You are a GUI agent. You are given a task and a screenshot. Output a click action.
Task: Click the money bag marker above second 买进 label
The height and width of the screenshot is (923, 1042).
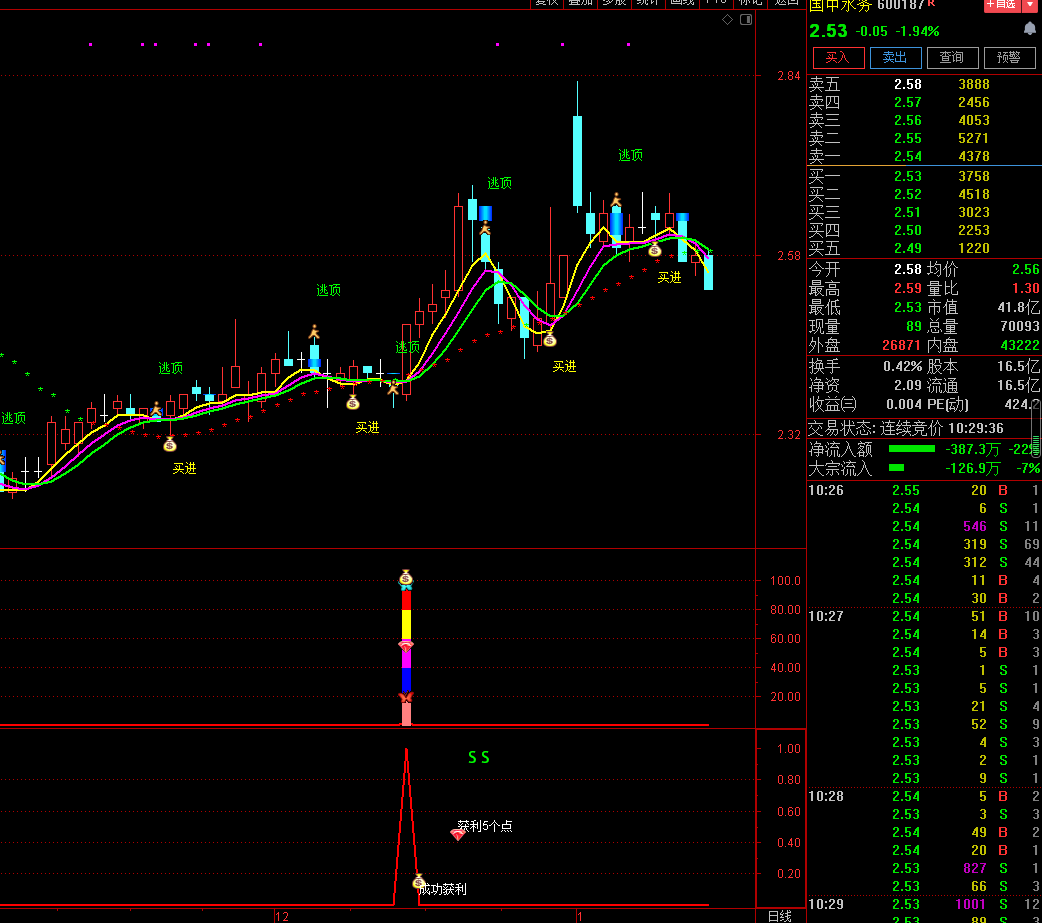353,402
